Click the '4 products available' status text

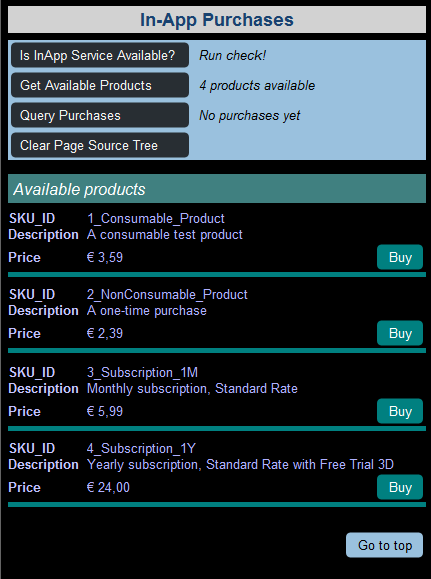(257, 86)
